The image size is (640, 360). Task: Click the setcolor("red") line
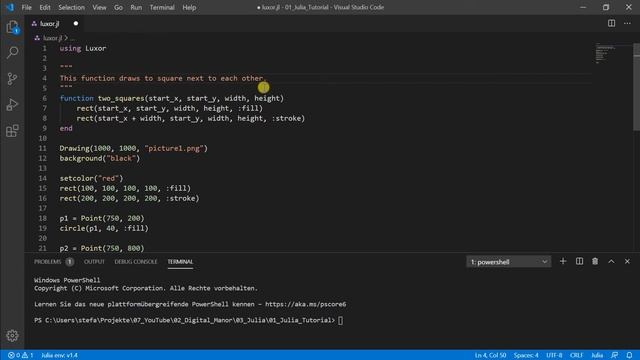point(91,178)
